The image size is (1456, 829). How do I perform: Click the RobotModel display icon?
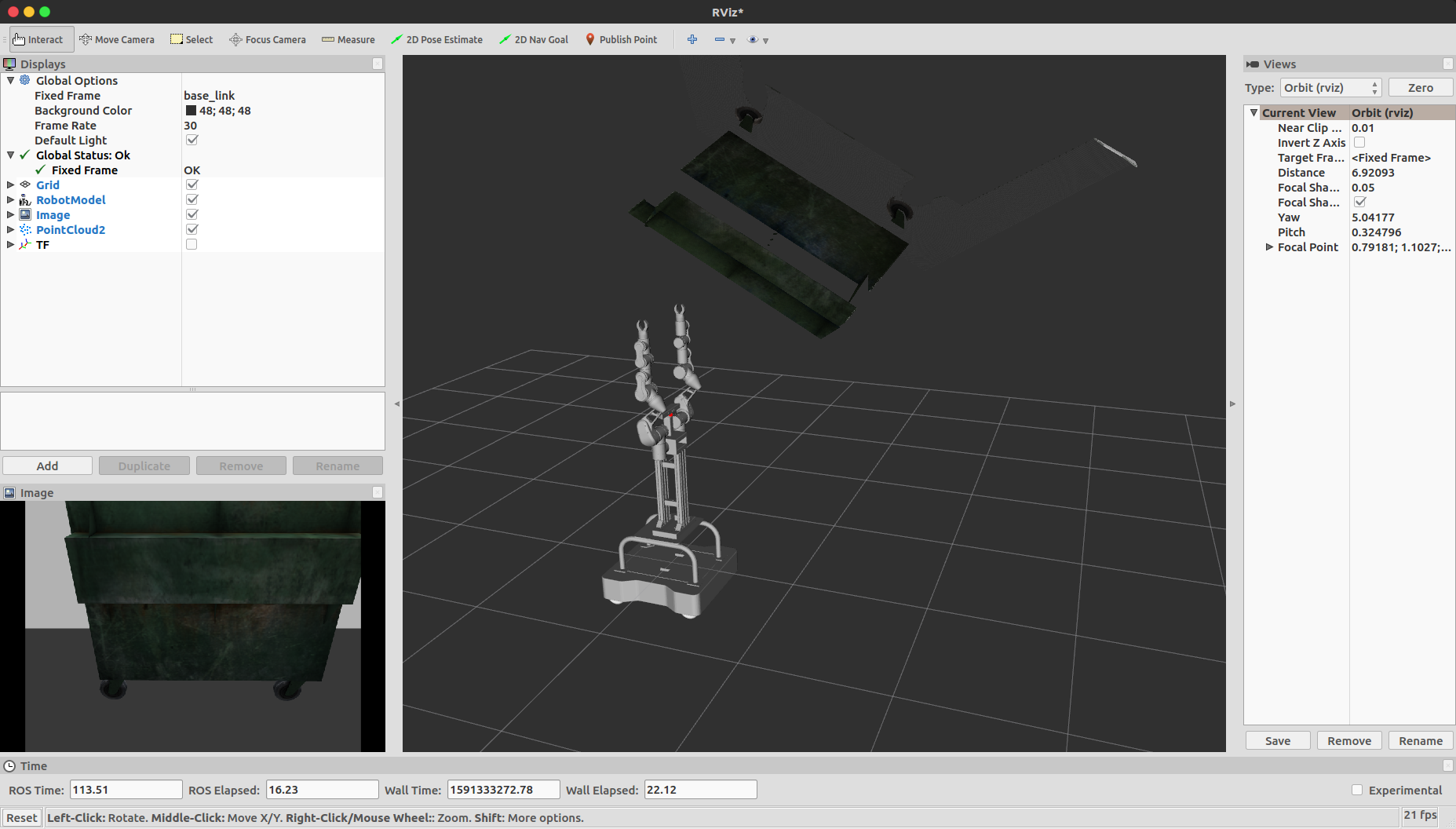pos(25,199)
